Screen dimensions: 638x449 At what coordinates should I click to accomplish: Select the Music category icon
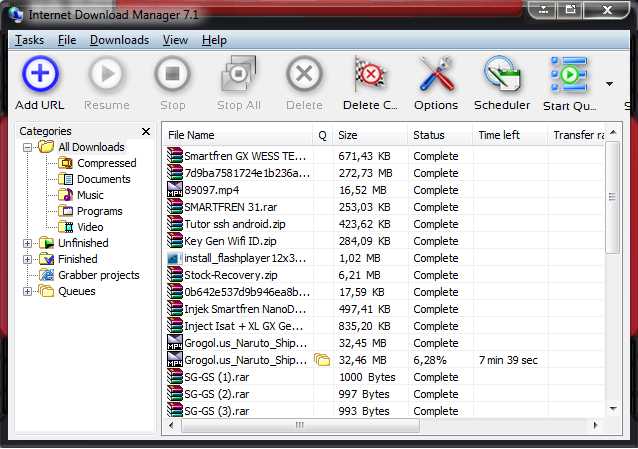point(66,195)
